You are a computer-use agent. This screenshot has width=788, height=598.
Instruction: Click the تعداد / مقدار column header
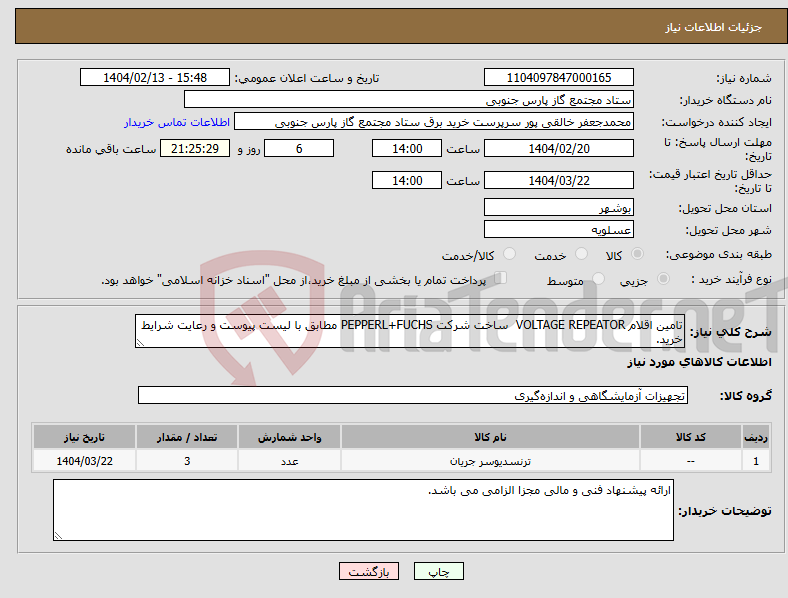187,437
